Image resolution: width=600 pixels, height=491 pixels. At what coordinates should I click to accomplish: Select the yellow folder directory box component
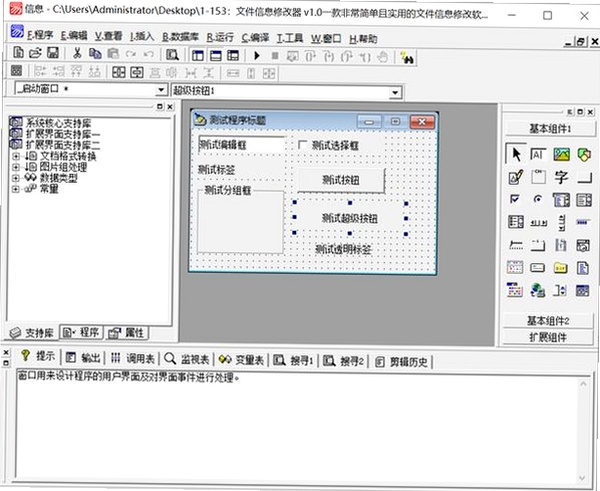[561, 268]
